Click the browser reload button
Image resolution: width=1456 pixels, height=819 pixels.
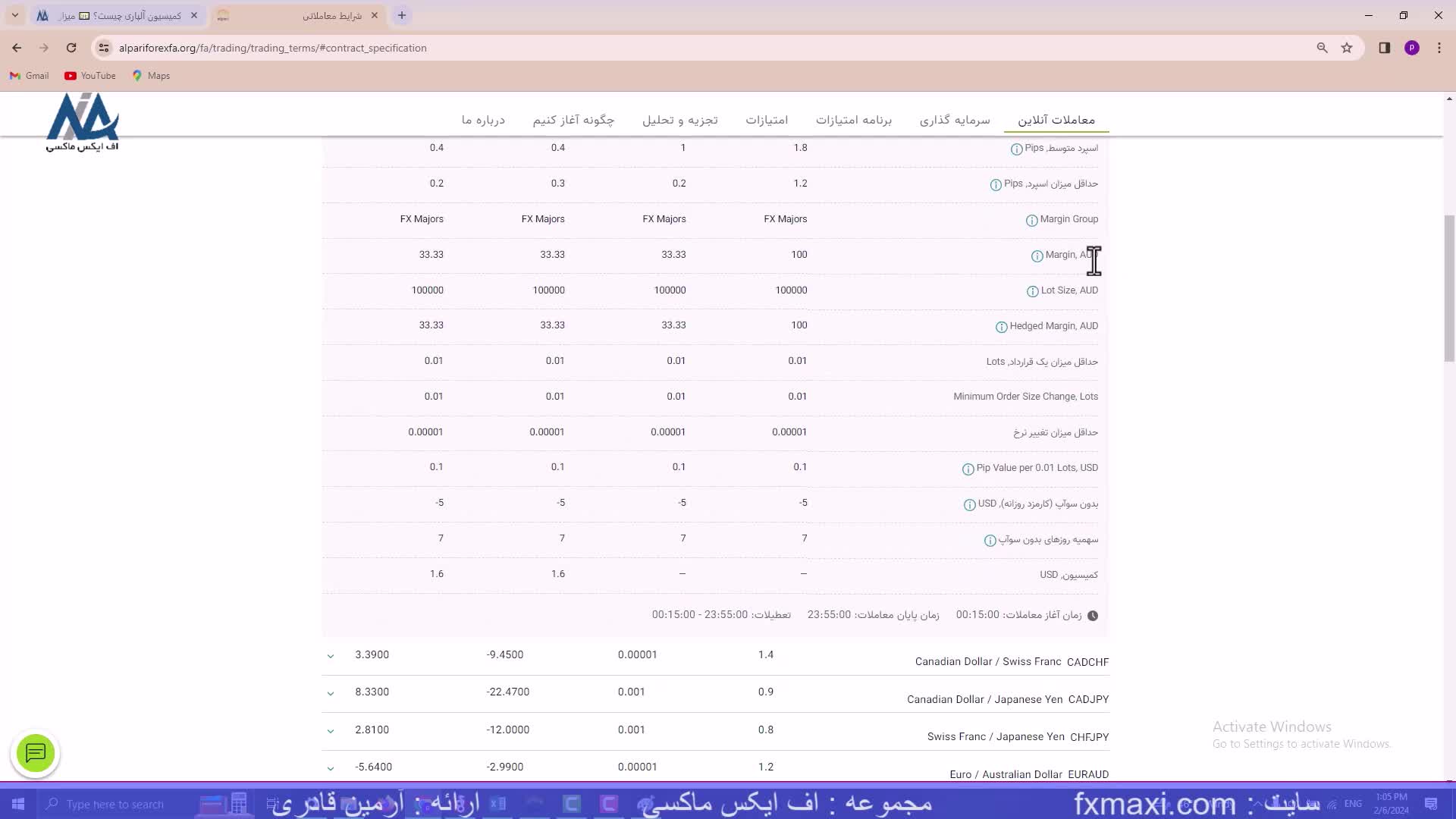[x=71, y=48]
